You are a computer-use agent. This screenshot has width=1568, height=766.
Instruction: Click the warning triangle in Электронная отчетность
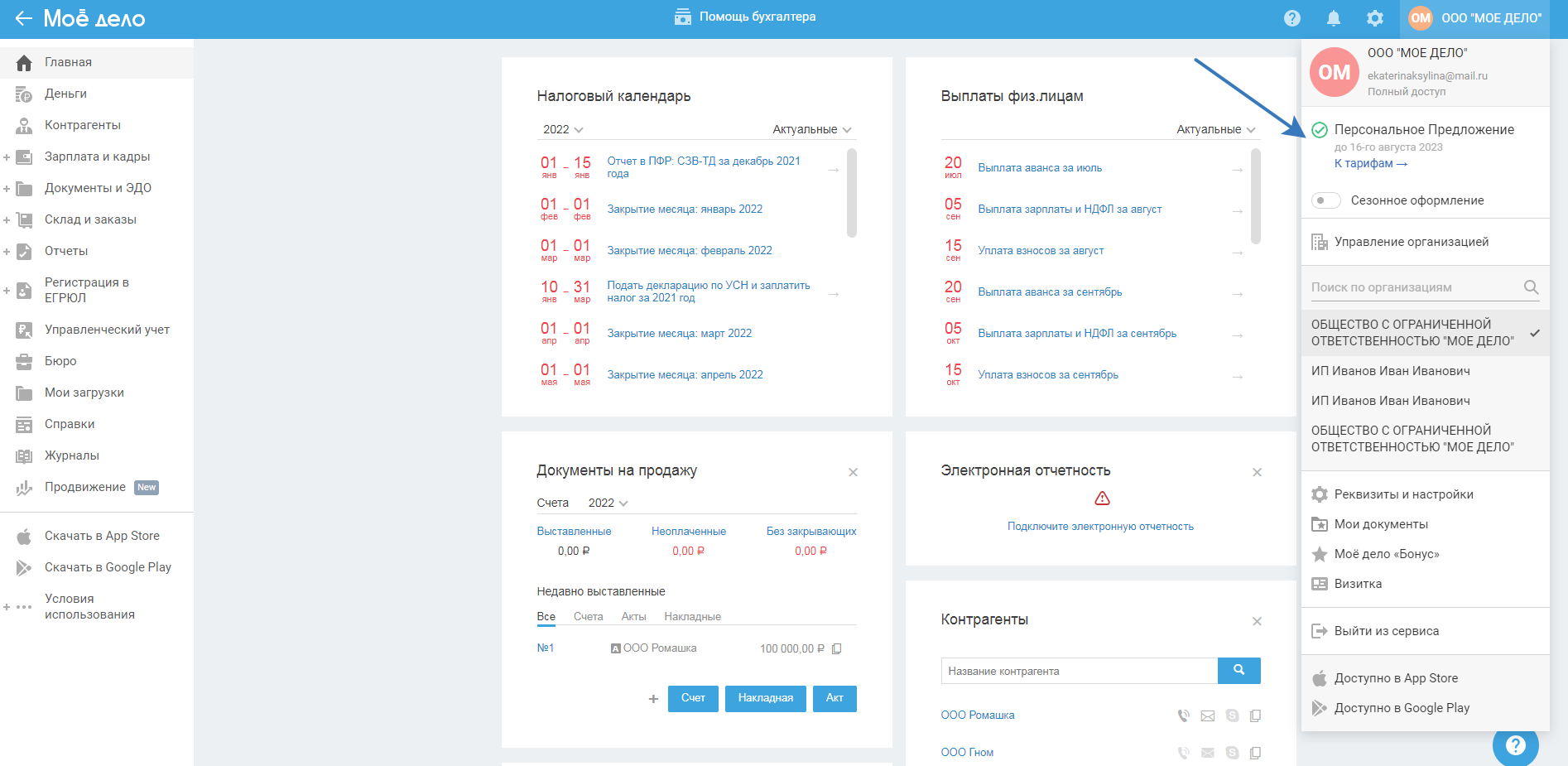pyautogui.click(x=1102, y=499)
